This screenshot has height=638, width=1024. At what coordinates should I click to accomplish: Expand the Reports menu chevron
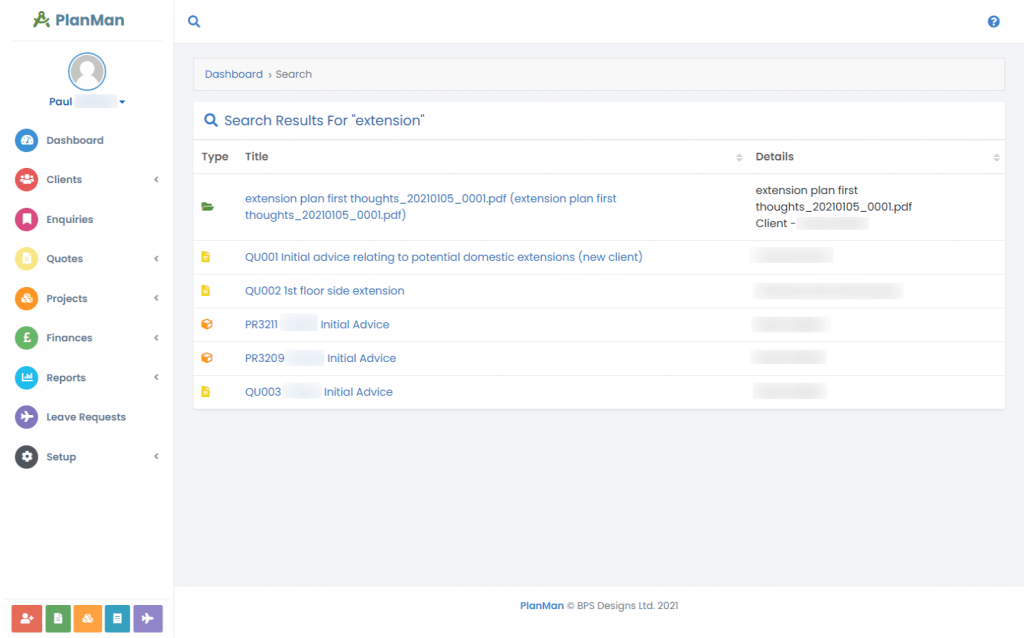point(156,377)
